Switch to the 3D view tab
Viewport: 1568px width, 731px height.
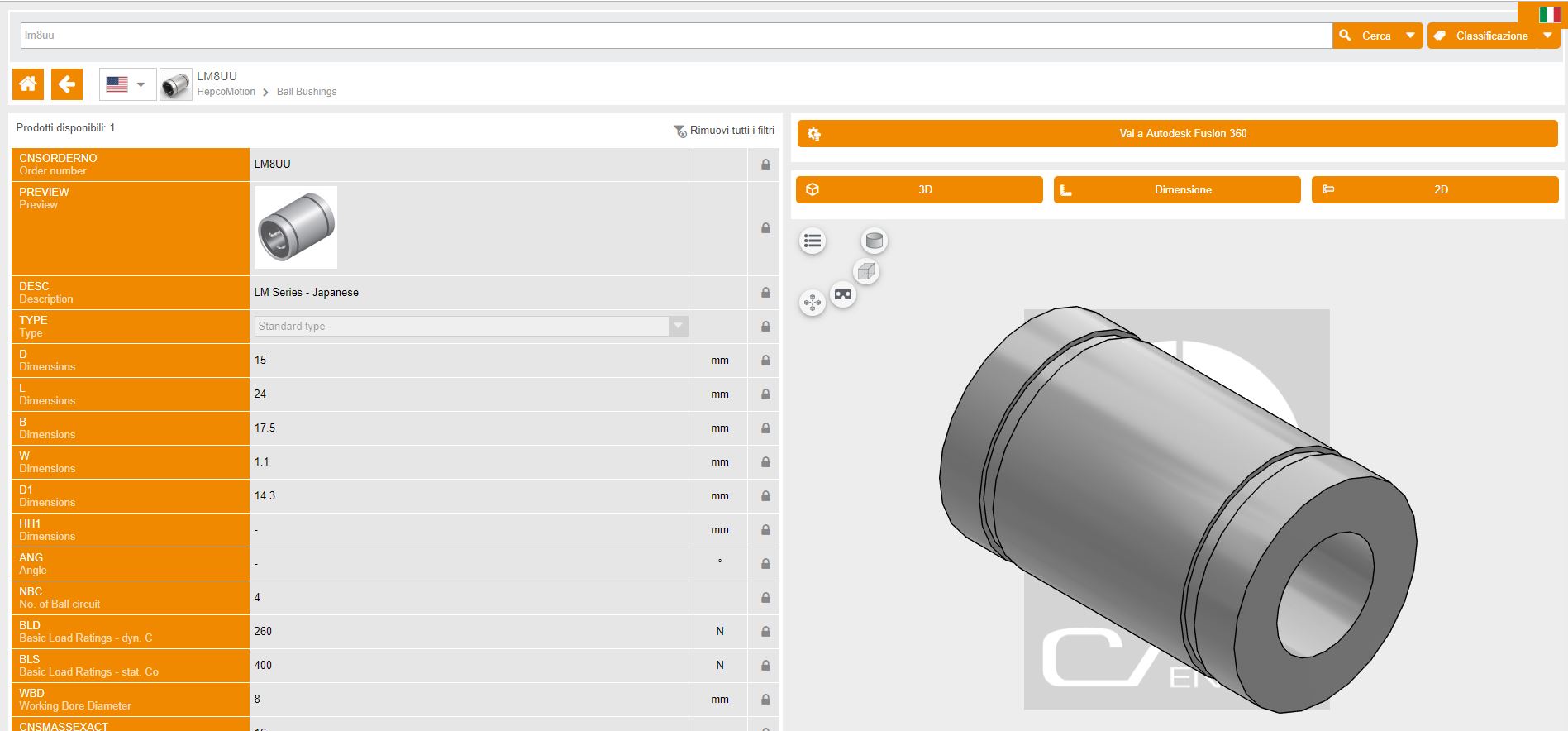[x=919, y=189]
